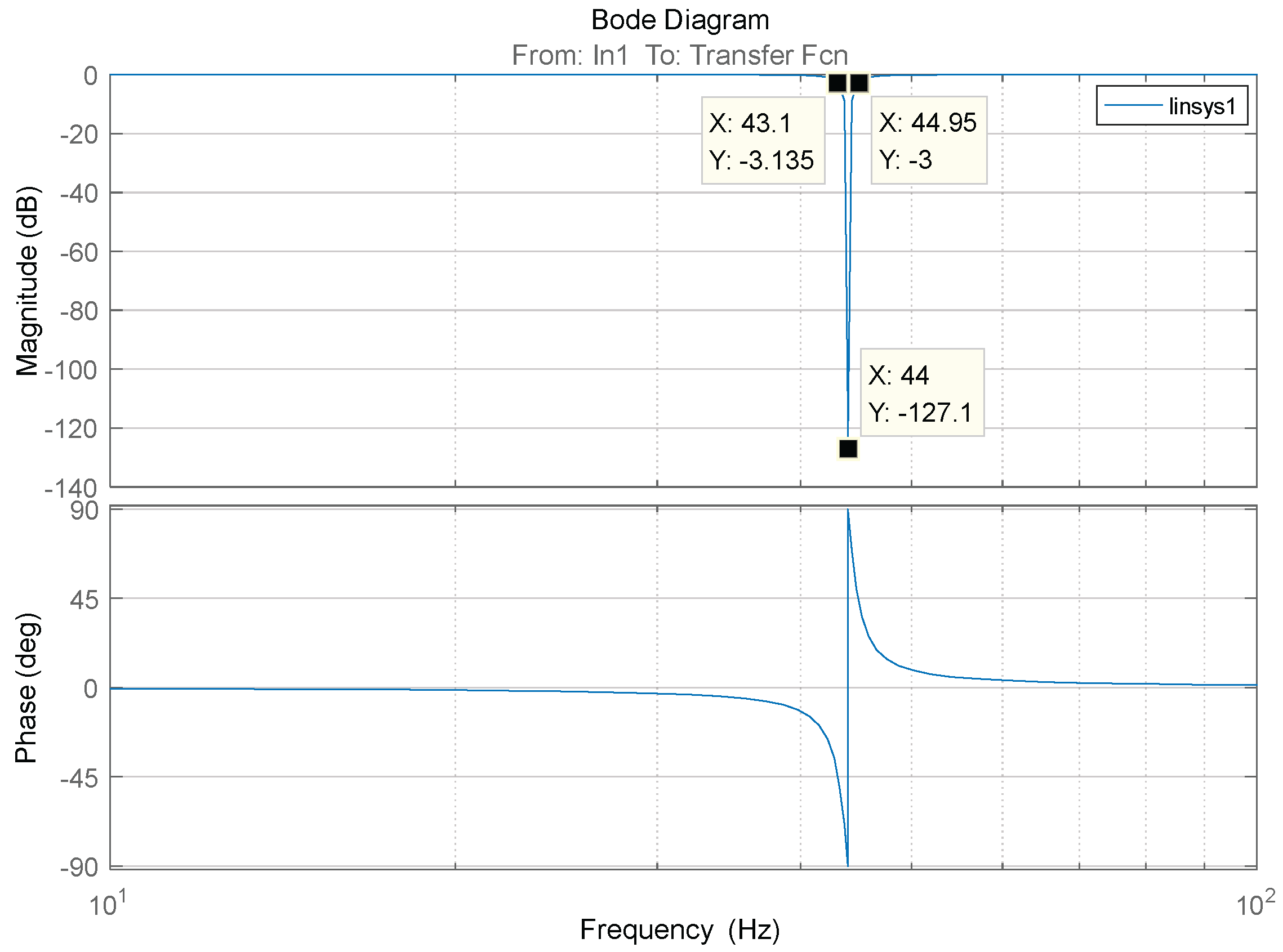This screenshot has height=952, width=1283.
Task: Click the 10^2 frequency tick label
Action: (1255, 905)
